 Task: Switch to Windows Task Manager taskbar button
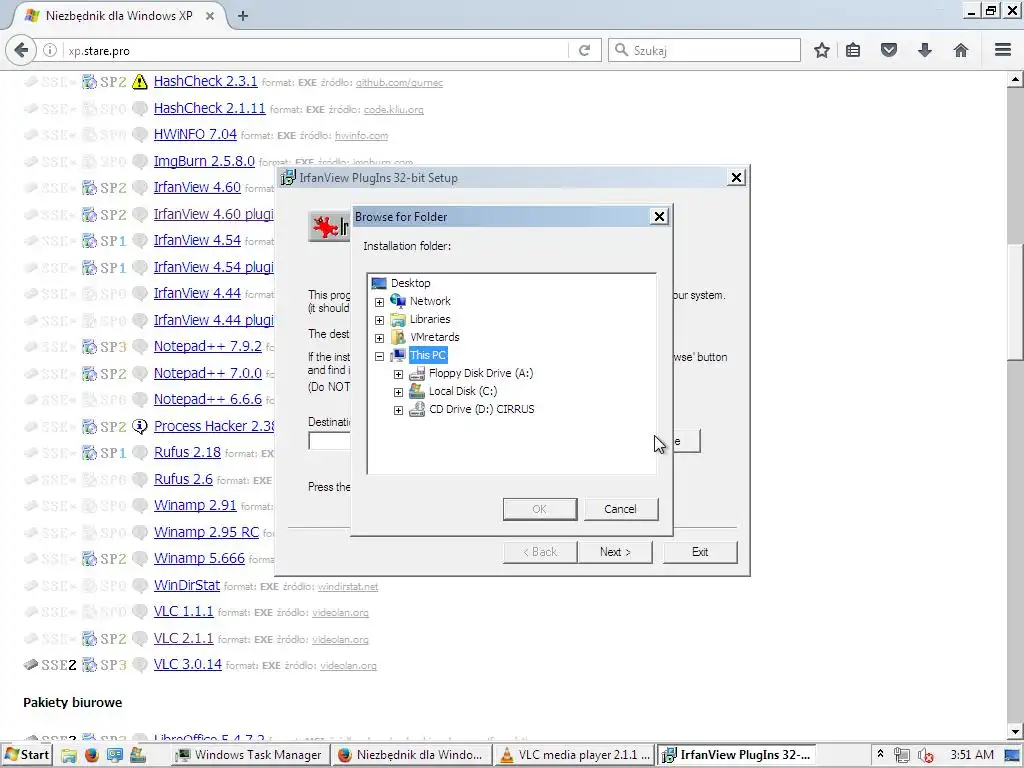click(x=249, y=755)
